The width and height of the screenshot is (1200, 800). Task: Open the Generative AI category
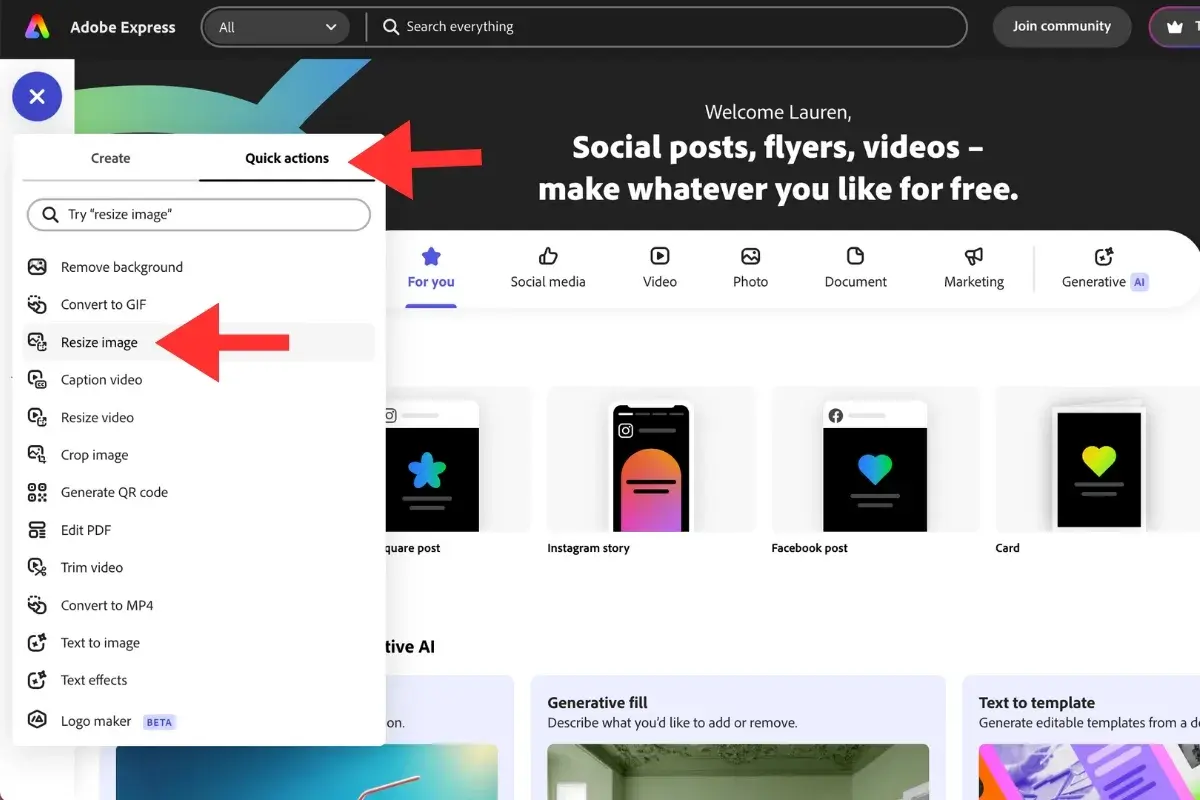click(x=1104, y=267)
